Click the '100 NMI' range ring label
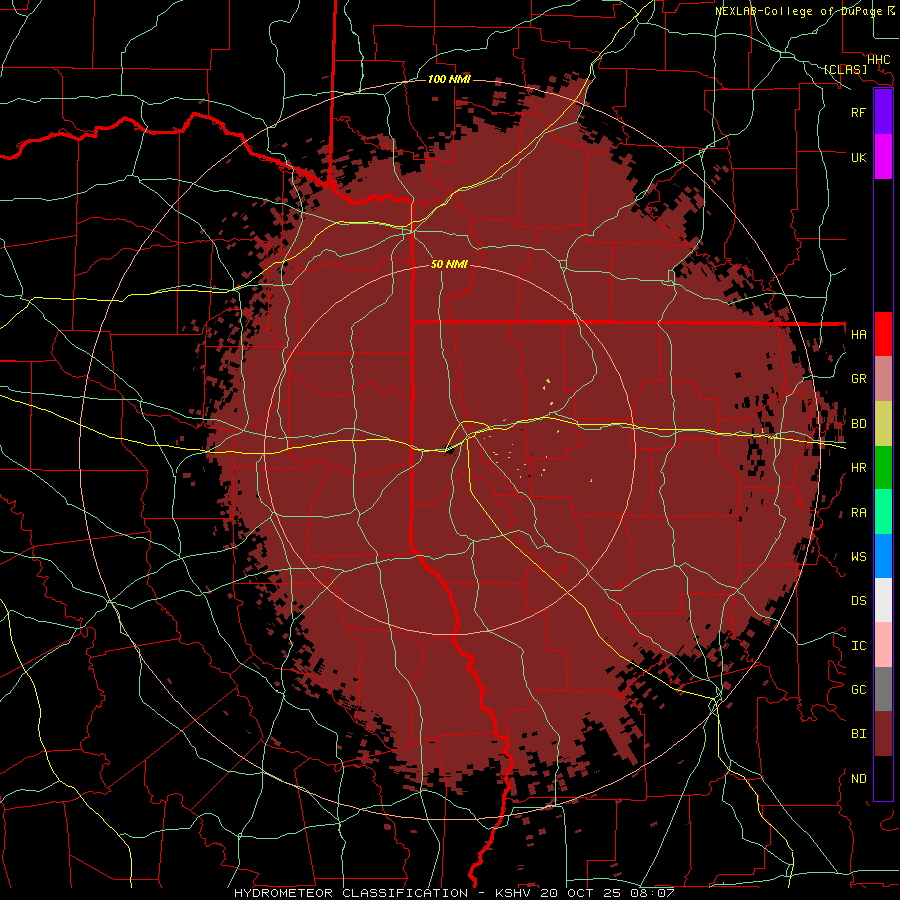Screen dimensions: 900x900 point(449,79)
